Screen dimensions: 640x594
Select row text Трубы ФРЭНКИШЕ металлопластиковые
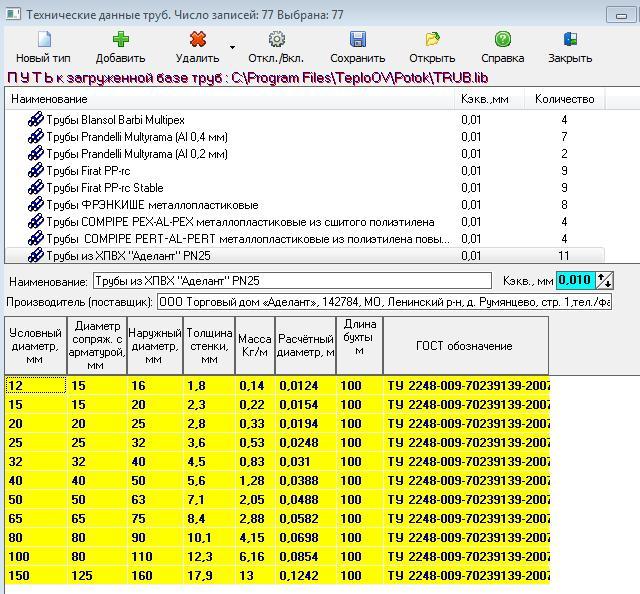[x=152, y=205]
